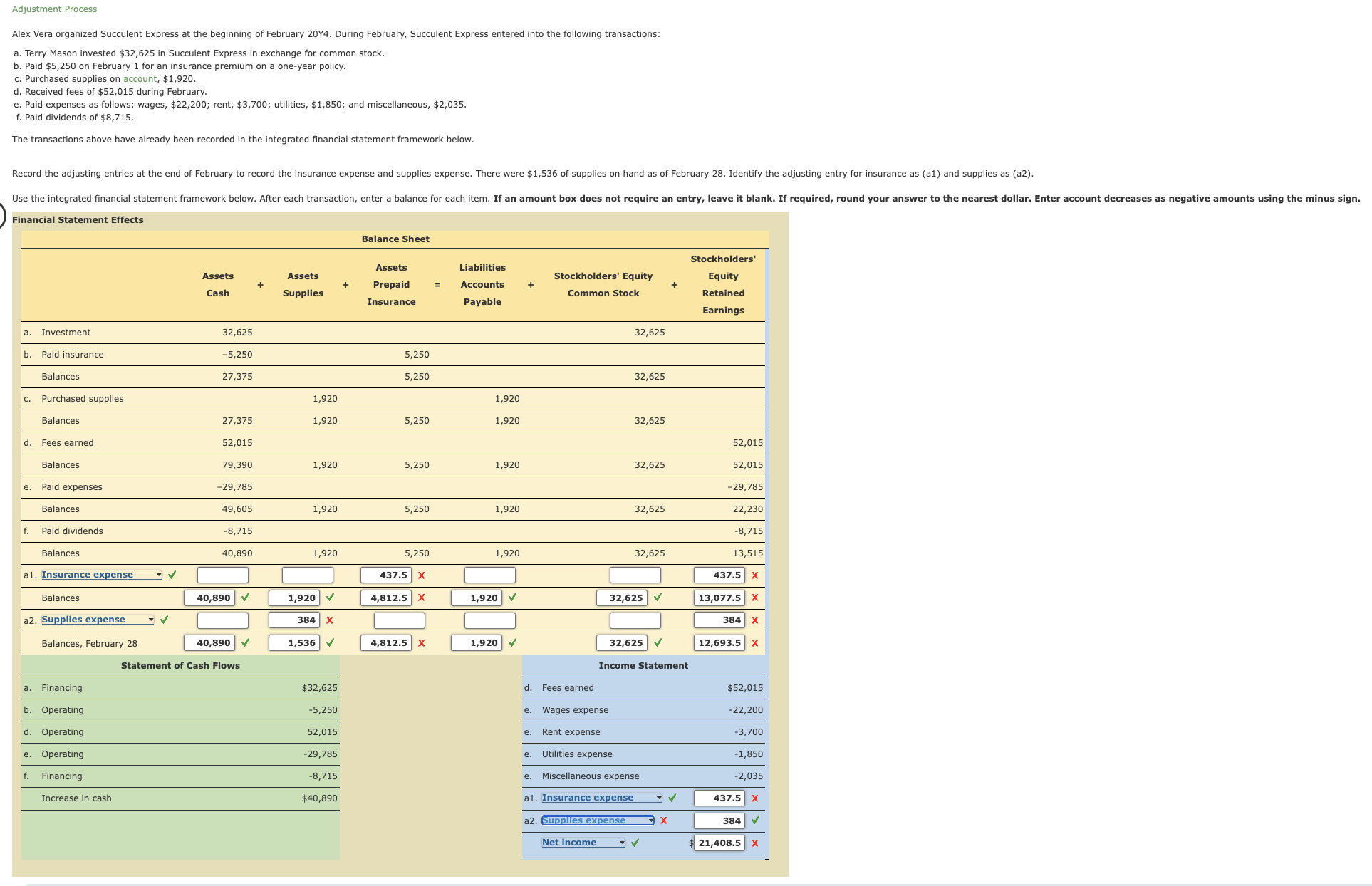Click the green check beside income statement 384
This screenshot has width=1372, height=886.
tap(756, 820)
